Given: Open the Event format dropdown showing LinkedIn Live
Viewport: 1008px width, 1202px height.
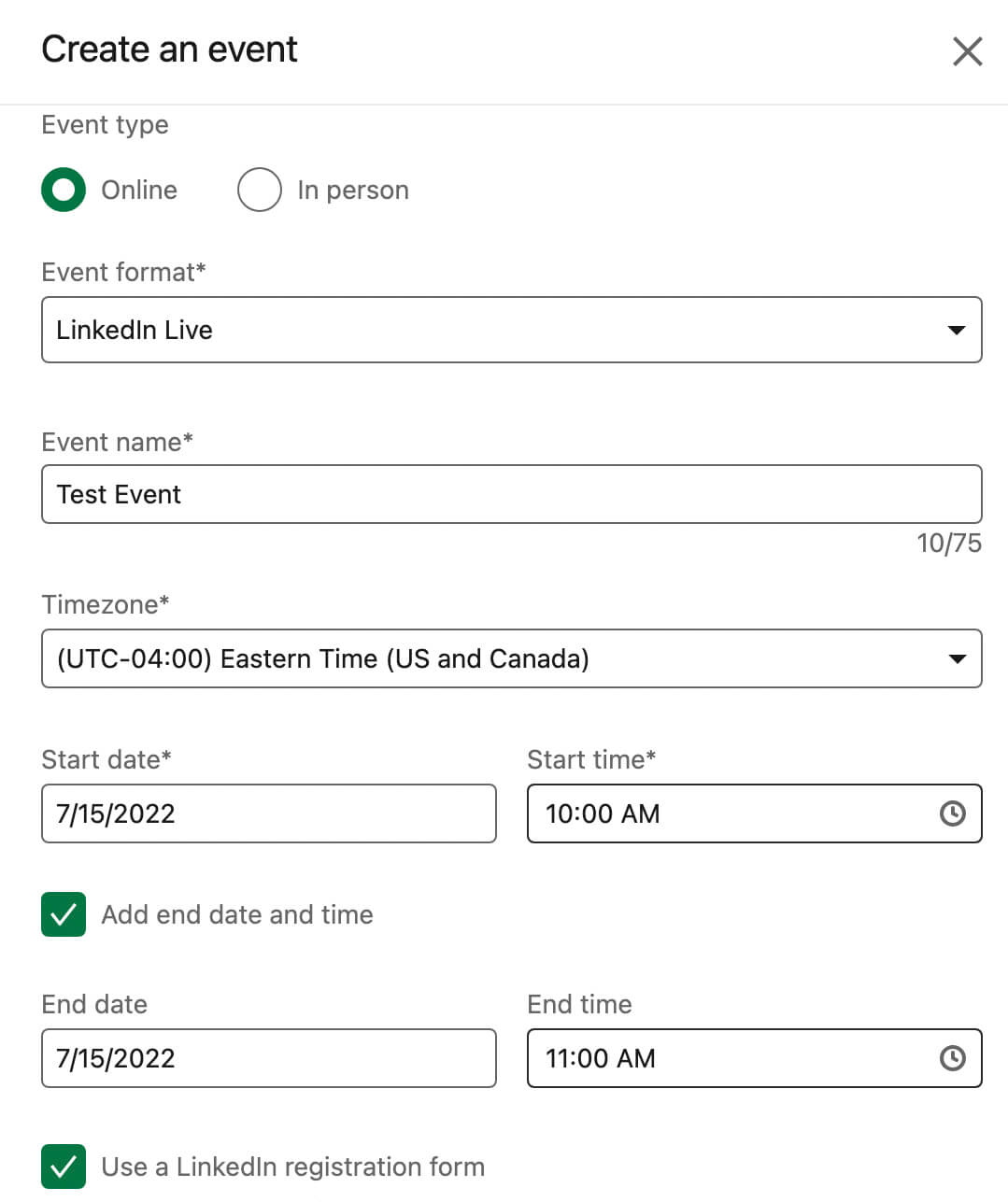Looking at the screenshot, I should pos(512,330).
